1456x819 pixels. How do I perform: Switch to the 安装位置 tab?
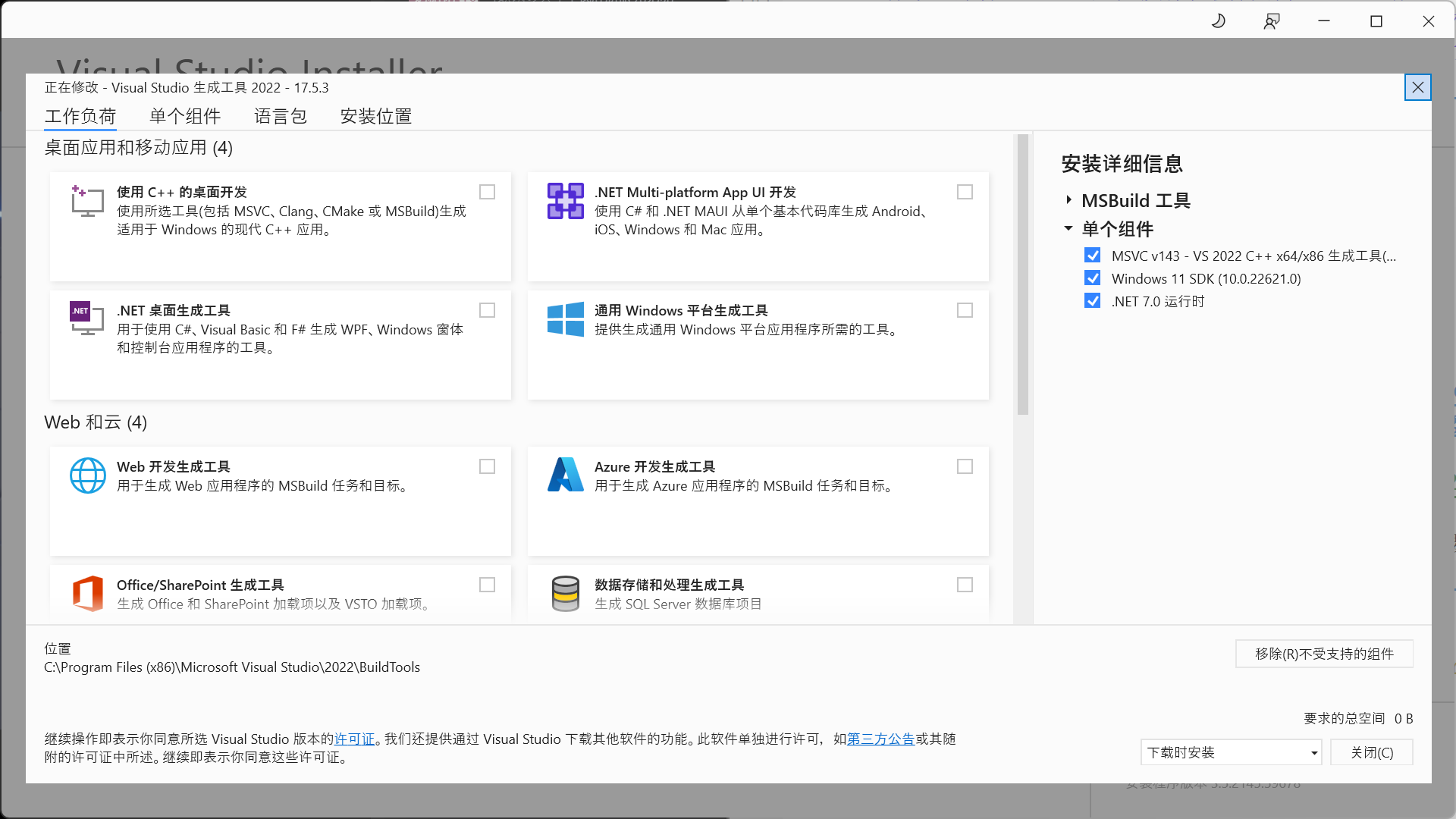click(x=376, y=116)
